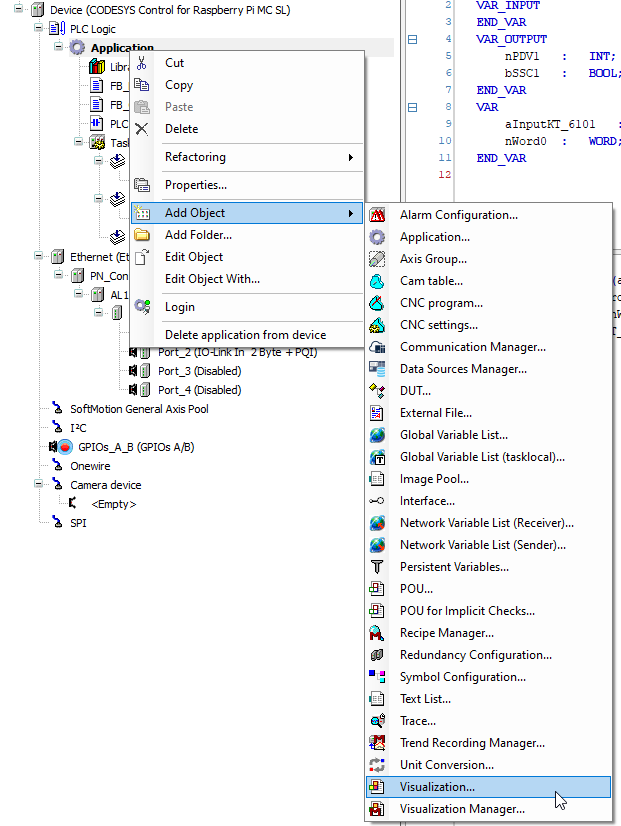Click the scissors Cut icon
Viewport: 621px width, 826px height.
point(141,63)
